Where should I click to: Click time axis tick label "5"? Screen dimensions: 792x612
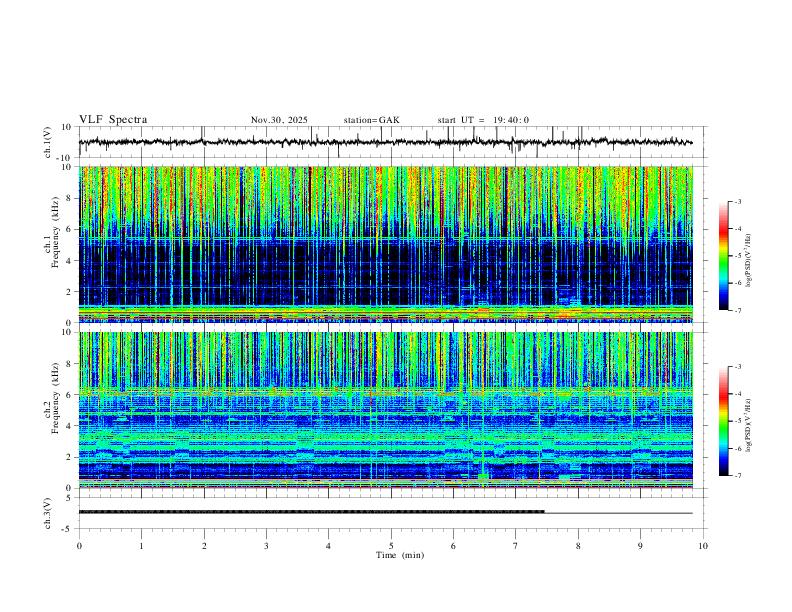391,546
